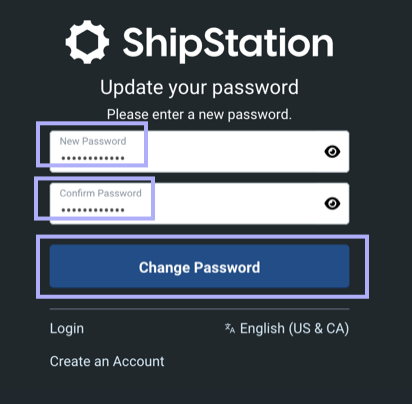Reveal the Confirm Password using eye icon

coord(332,203)
